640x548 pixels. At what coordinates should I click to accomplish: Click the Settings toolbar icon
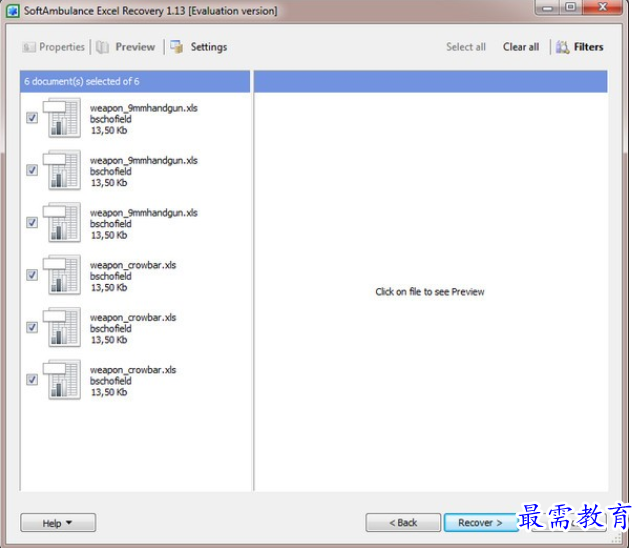pos(177,47)
